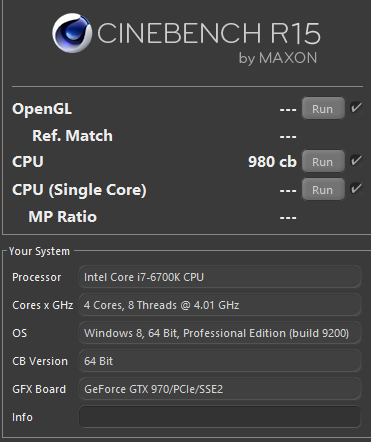Click the MP Ratio label

coord(63,217)
